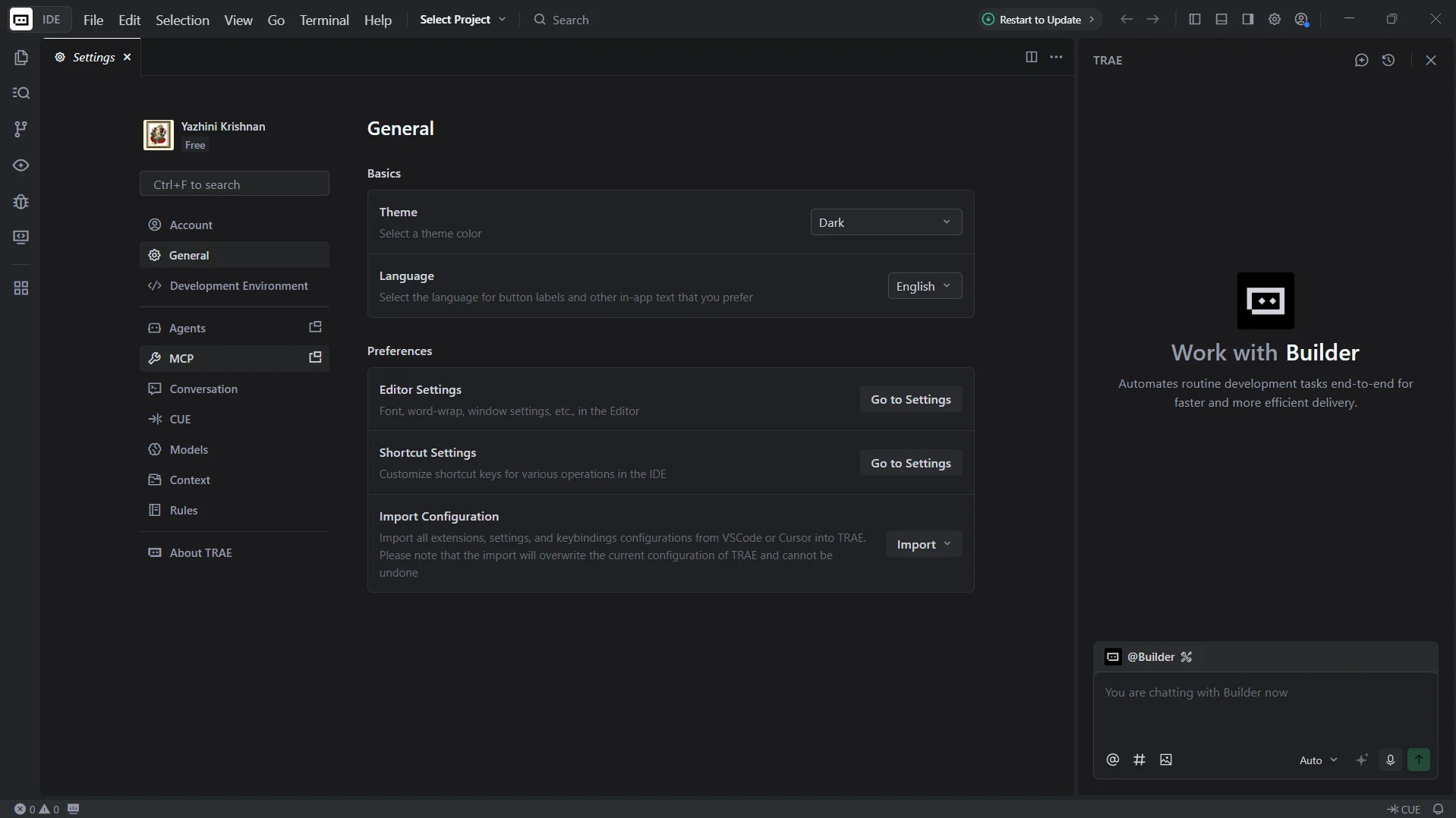
Task: Click the title bar Search box
Action: (562, 20)
